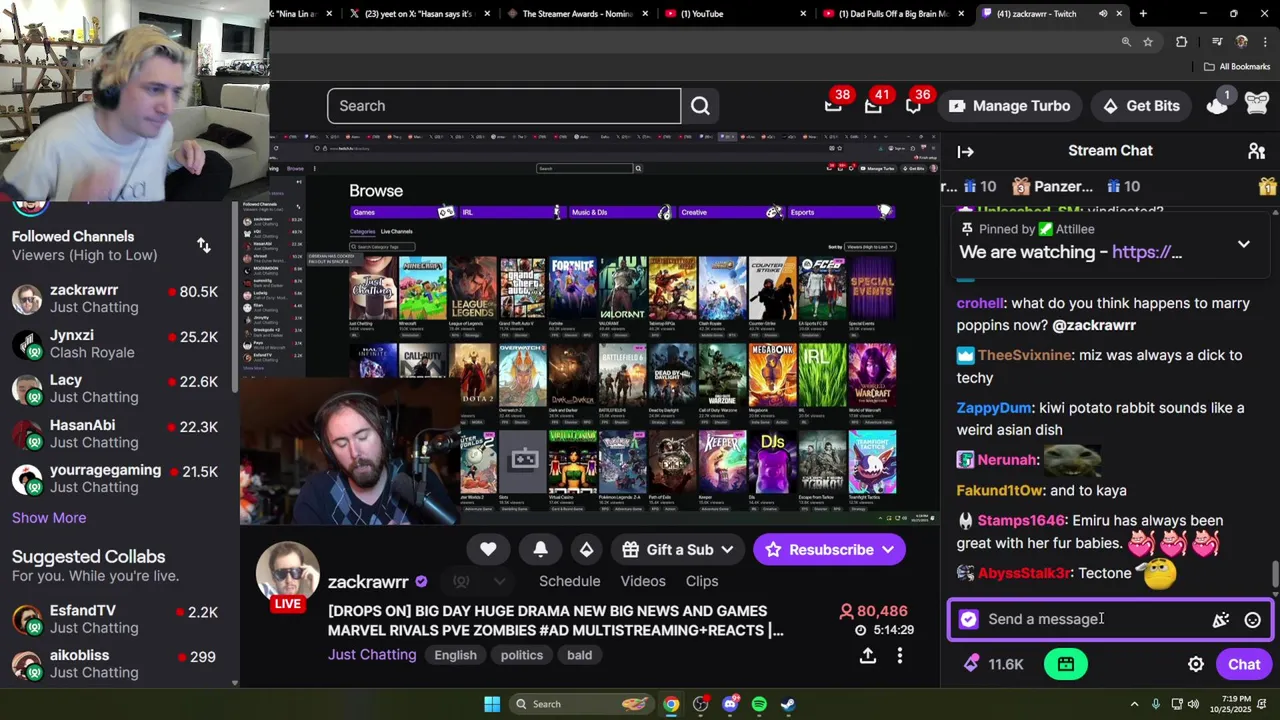Screen dimensions: 1280x720
Task: Open yourragegaming in followed channels
Action: tap(118, 479)
